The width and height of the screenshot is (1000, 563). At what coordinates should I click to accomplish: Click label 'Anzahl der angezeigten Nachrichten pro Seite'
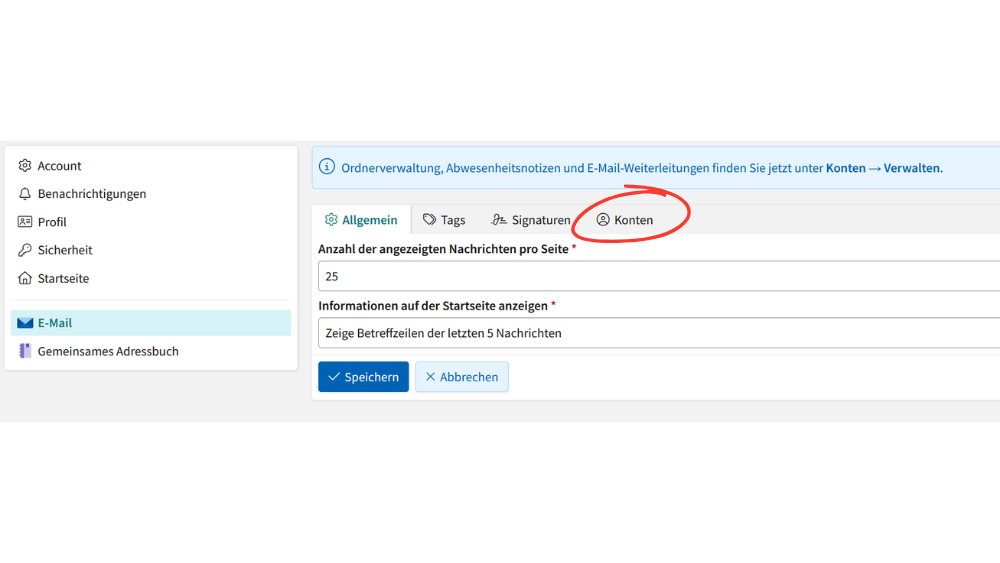pos(443,249)
